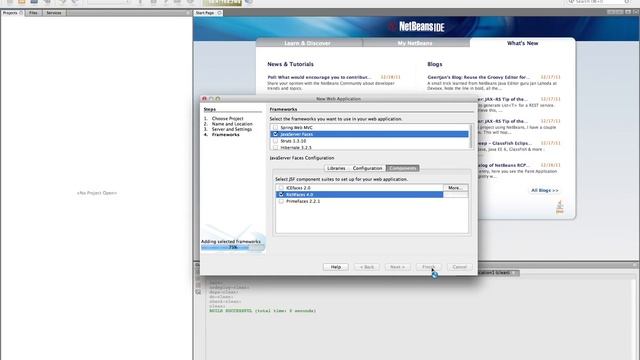Viewport: 640px width, 360px height.
Task: Click the Blogs heading
Action: coord(435,64)
